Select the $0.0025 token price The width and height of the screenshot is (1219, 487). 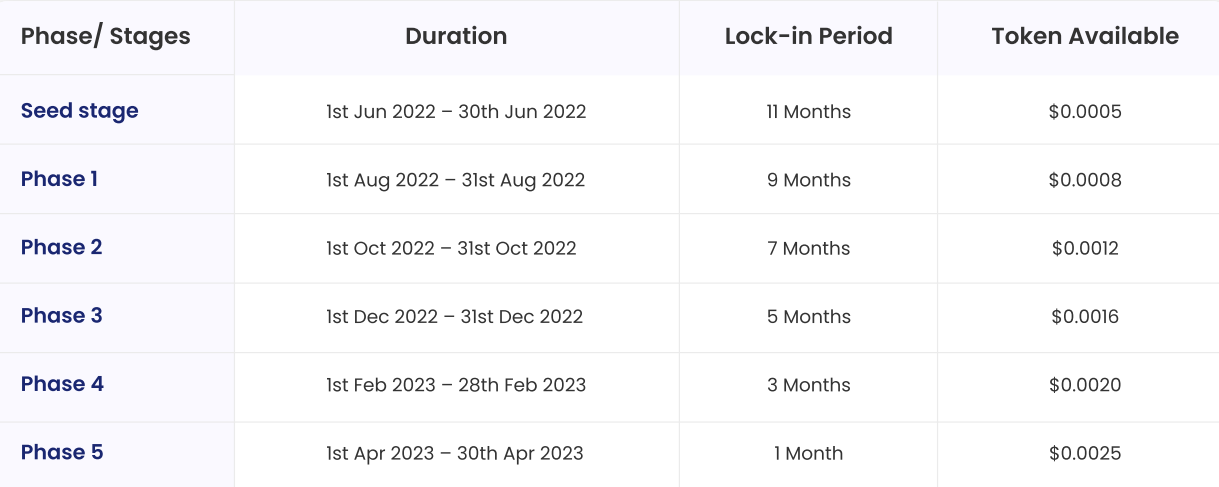(1085, 453)
